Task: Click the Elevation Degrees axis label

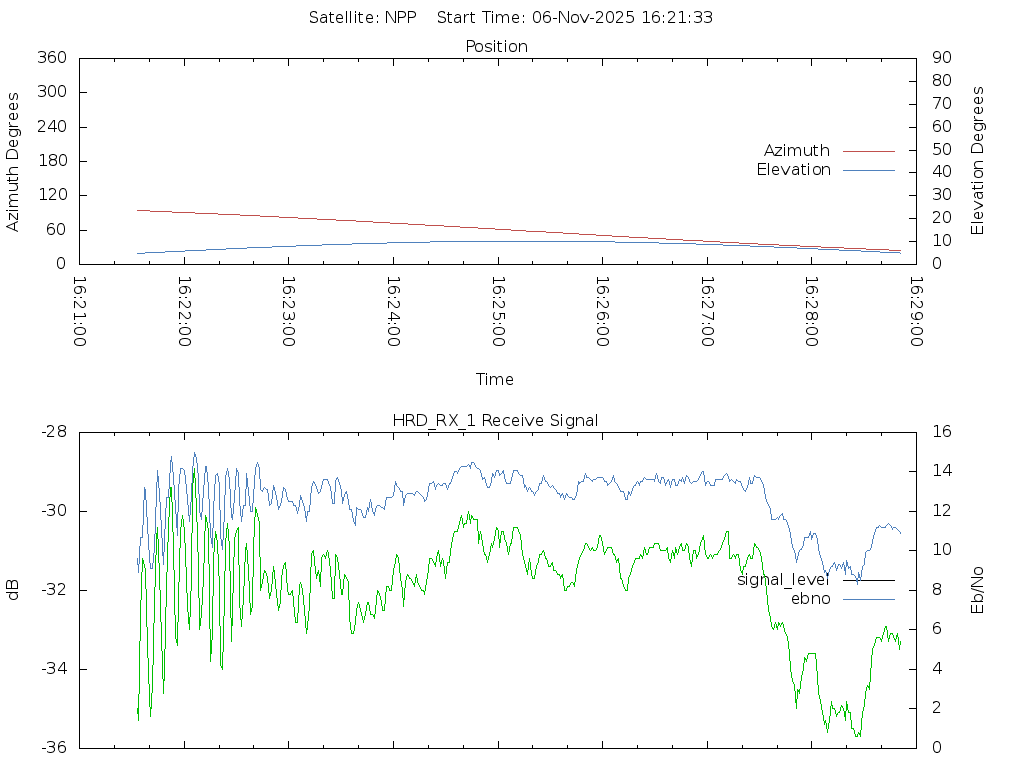Action: coord(978,161)
